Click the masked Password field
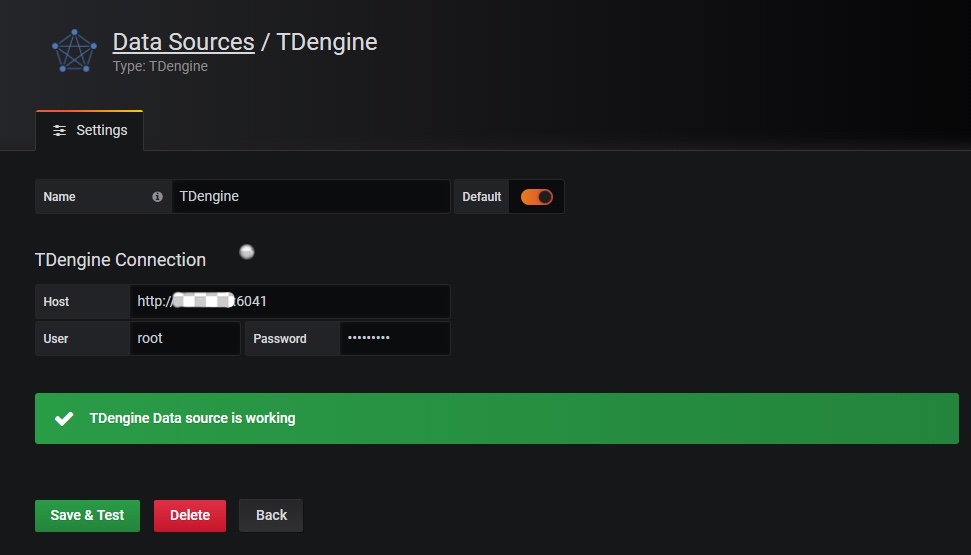Image resolution: width=971 pixels, height=555 pixels. (x=394, y=338)
